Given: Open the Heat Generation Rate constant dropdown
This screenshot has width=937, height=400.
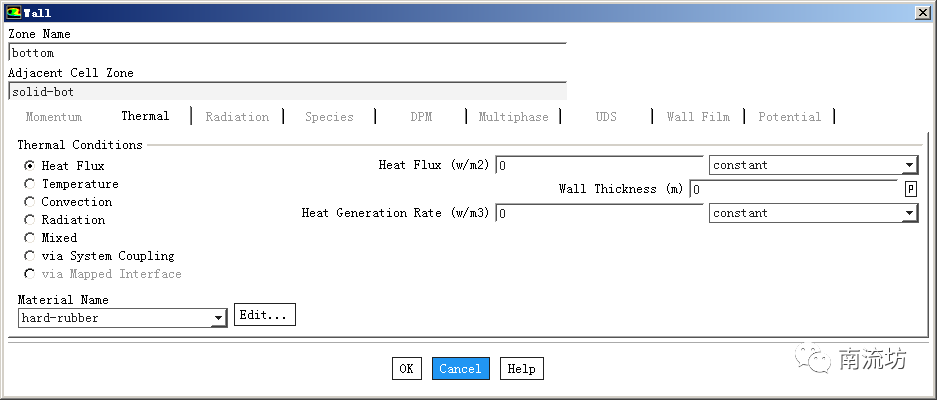Looking at the screenshot, I should coord(813,213).
